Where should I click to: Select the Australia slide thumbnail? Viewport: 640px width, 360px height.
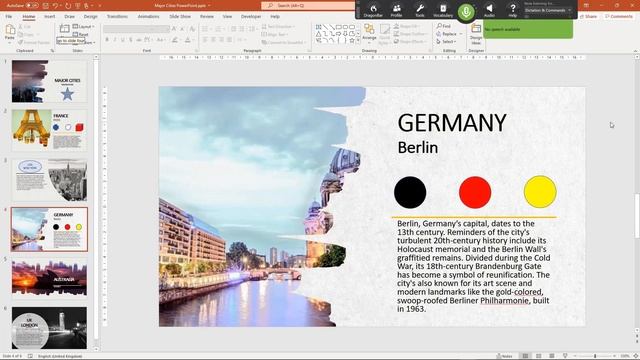(x=49, y=278)
